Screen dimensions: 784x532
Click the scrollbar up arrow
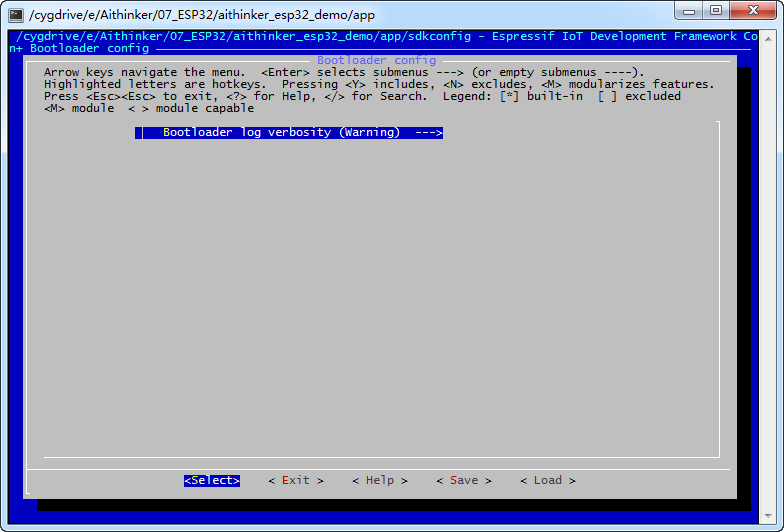(x=768, y=39)
